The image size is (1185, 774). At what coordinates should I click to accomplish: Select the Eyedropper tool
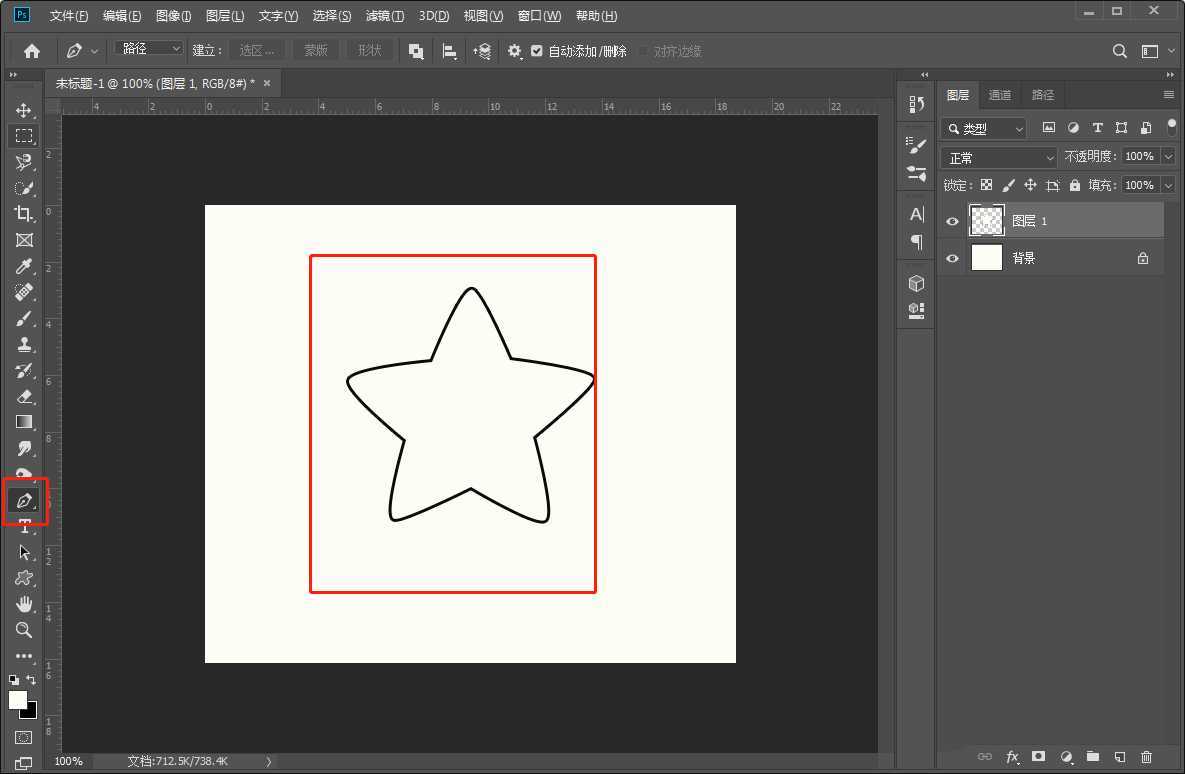(x=24, y=266)
